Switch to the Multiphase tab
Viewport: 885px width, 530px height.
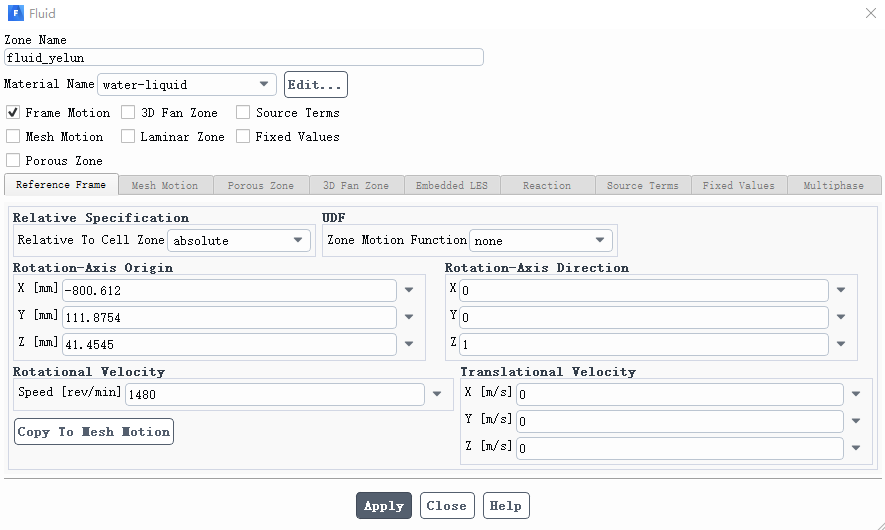pyautogui.click(x=834, y=185)
